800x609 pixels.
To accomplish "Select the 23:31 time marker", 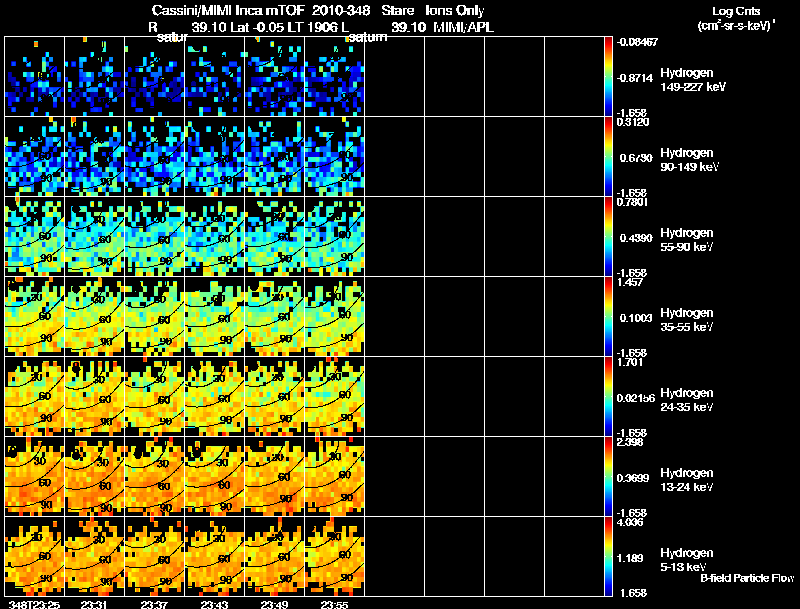I will pyautogui.click(x=95, y=604).
